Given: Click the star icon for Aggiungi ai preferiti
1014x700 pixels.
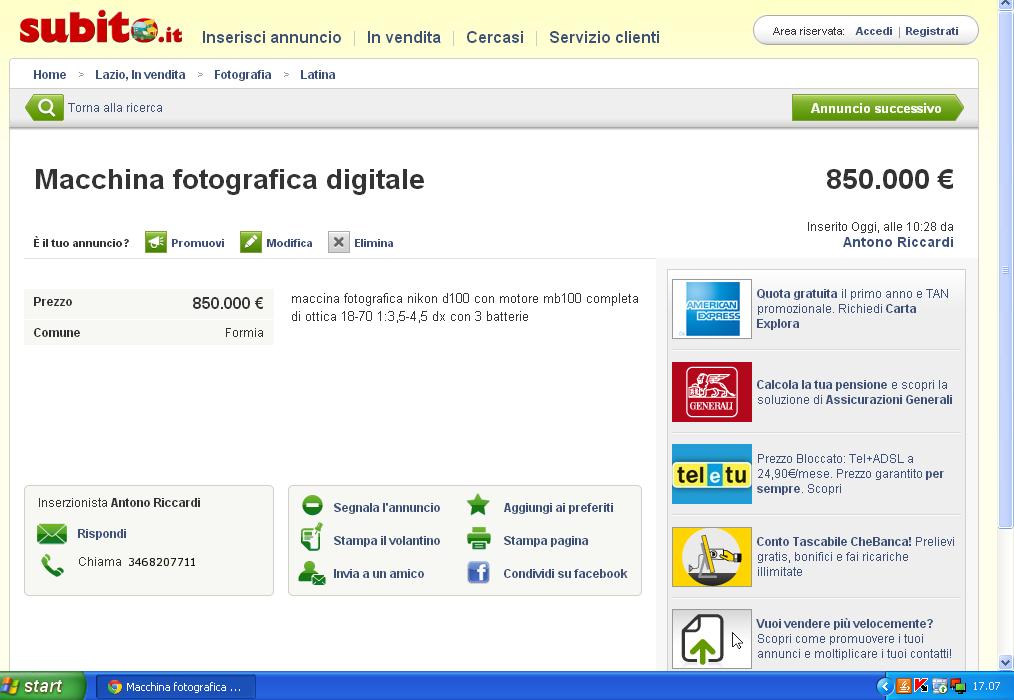Looking at the screenshot, I should pos(477,507).
